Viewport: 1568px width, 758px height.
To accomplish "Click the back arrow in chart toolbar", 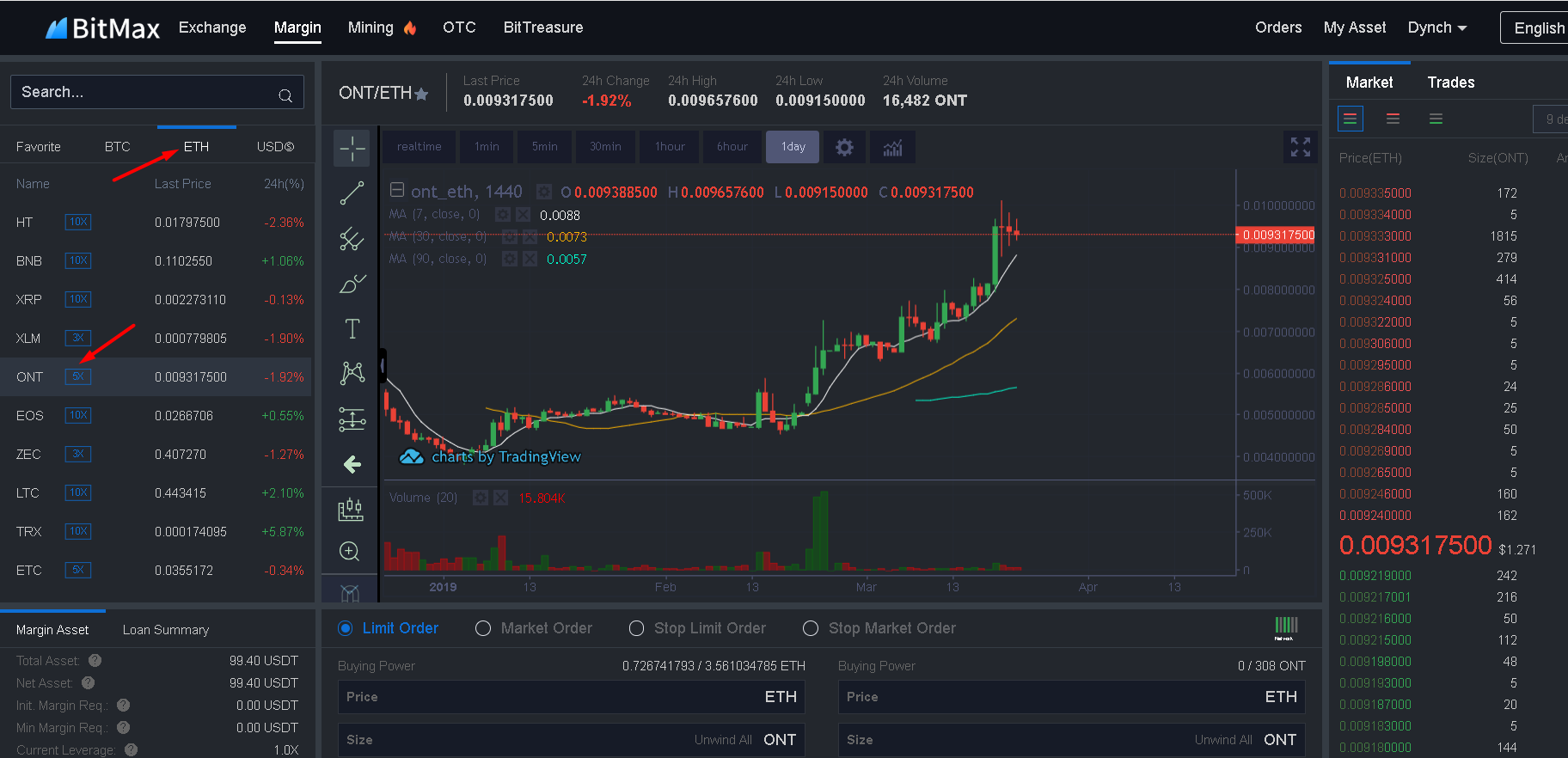I will point(352,465).
